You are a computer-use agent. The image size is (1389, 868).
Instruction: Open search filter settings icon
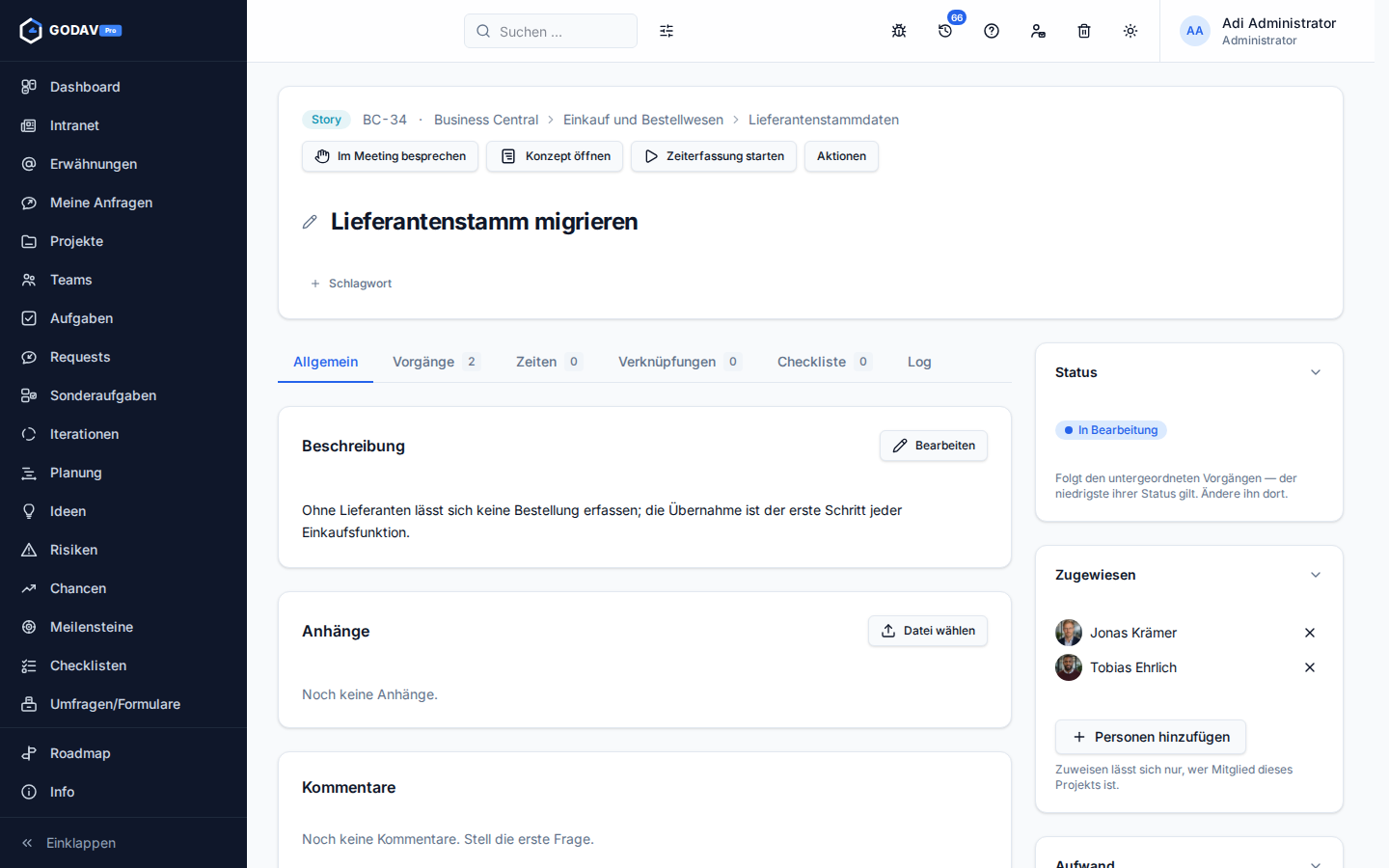click(x=667, y=31)
